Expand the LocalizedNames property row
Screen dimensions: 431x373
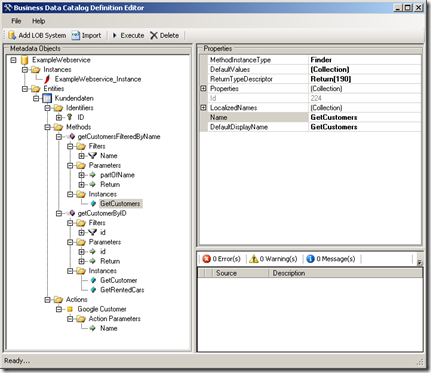coord(203,108)
